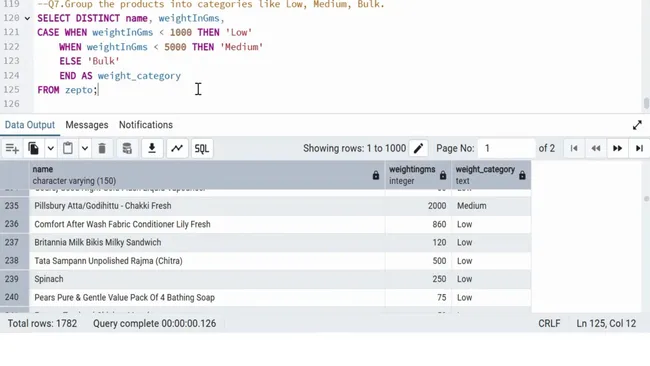Delete selected rows trash icon
650x366 pixels.
pos(102,148)
